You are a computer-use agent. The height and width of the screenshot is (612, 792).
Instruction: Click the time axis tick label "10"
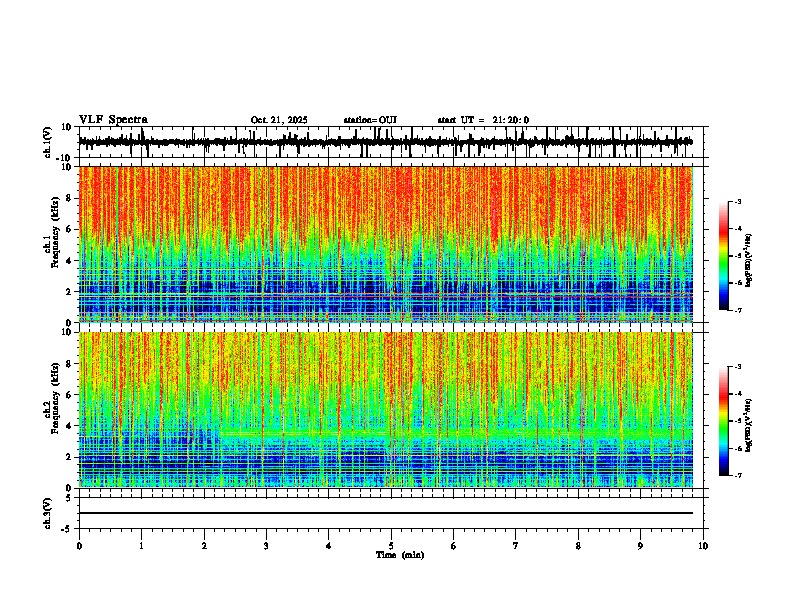tap(703, 546)
